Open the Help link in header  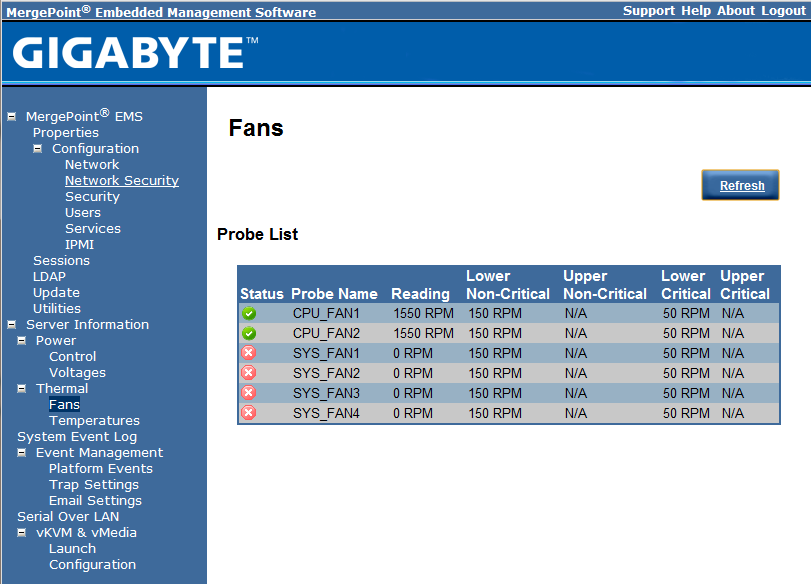[x=696, y=11]
